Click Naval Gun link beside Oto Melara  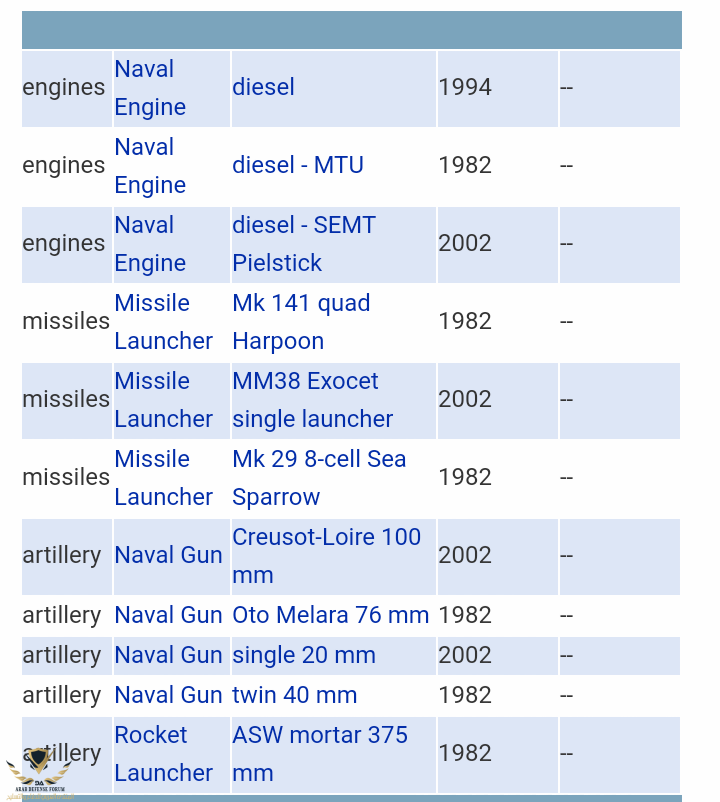click(168, 615)
